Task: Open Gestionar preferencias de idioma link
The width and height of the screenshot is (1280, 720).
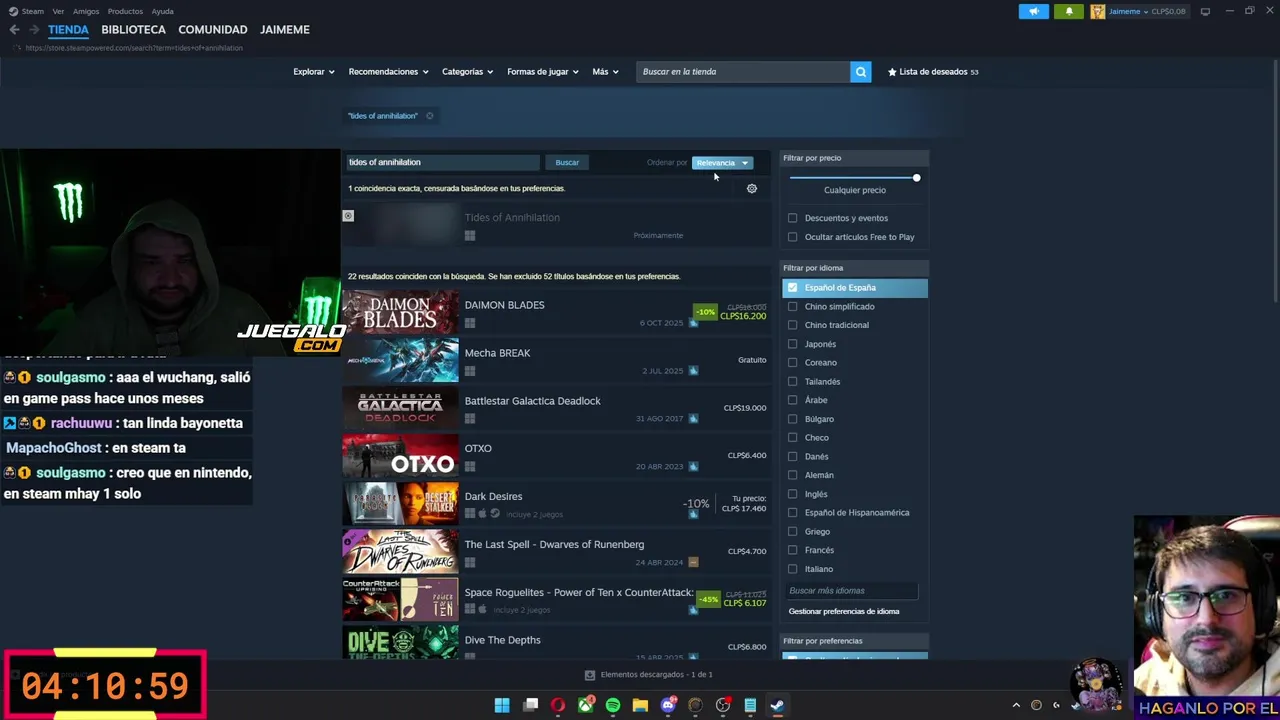Action: pos(844,611)
